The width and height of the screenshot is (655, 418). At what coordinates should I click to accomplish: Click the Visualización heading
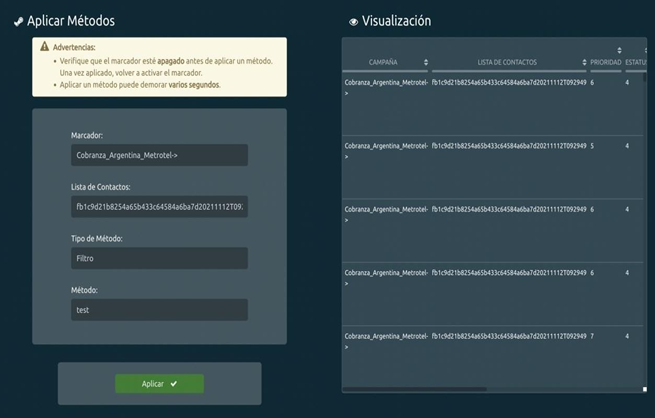click(396, 21)
